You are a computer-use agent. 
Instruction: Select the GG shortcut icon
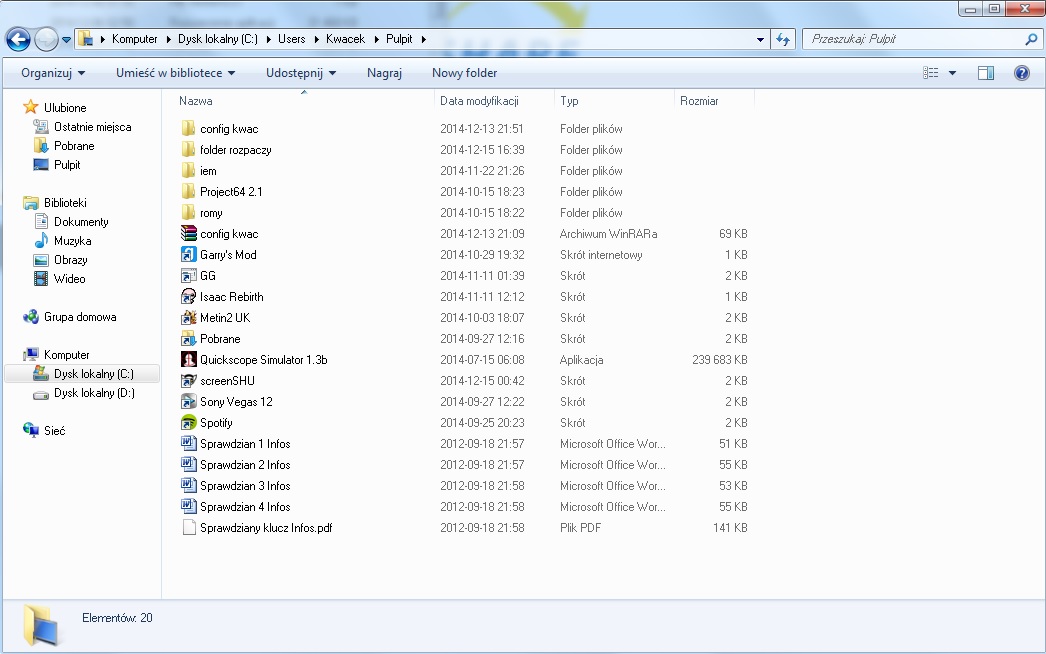(189, 275)
